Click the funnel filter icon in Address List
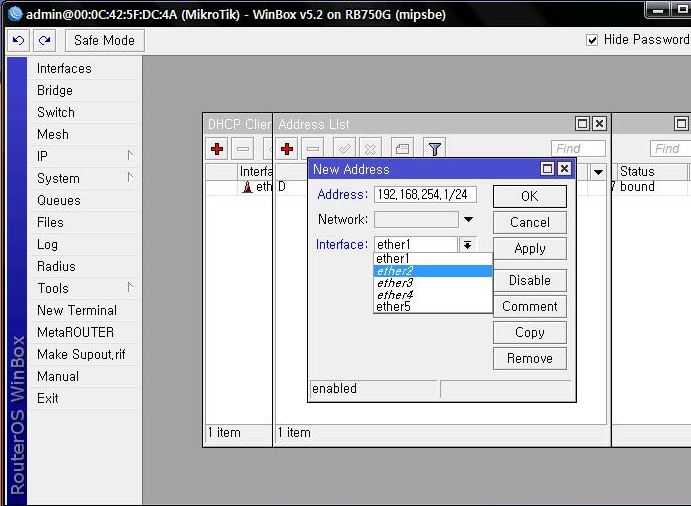 (435, 149)
